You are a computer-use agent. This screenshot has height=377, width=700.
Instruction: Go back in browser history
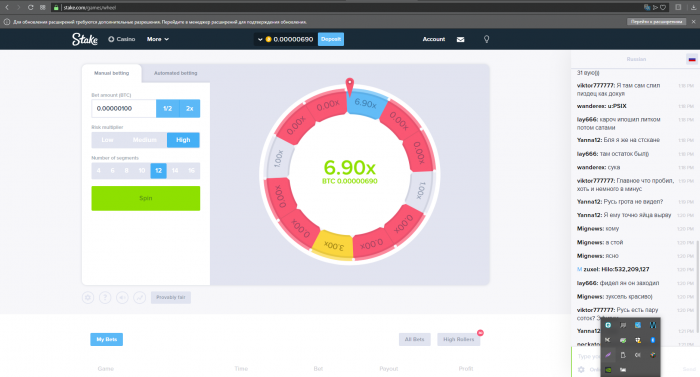[7, 7]
